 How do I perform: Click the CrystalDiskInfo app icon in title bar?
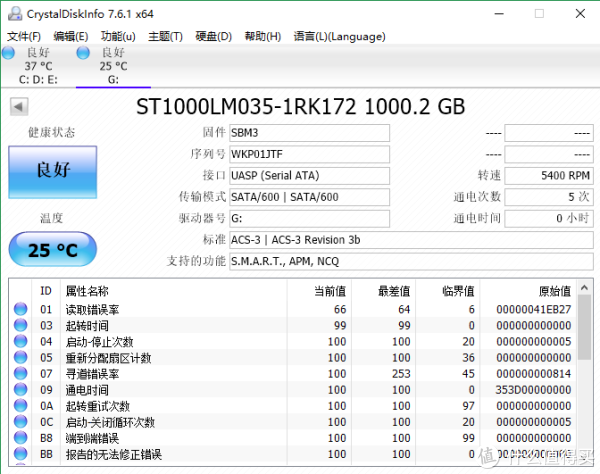(15, 14)
